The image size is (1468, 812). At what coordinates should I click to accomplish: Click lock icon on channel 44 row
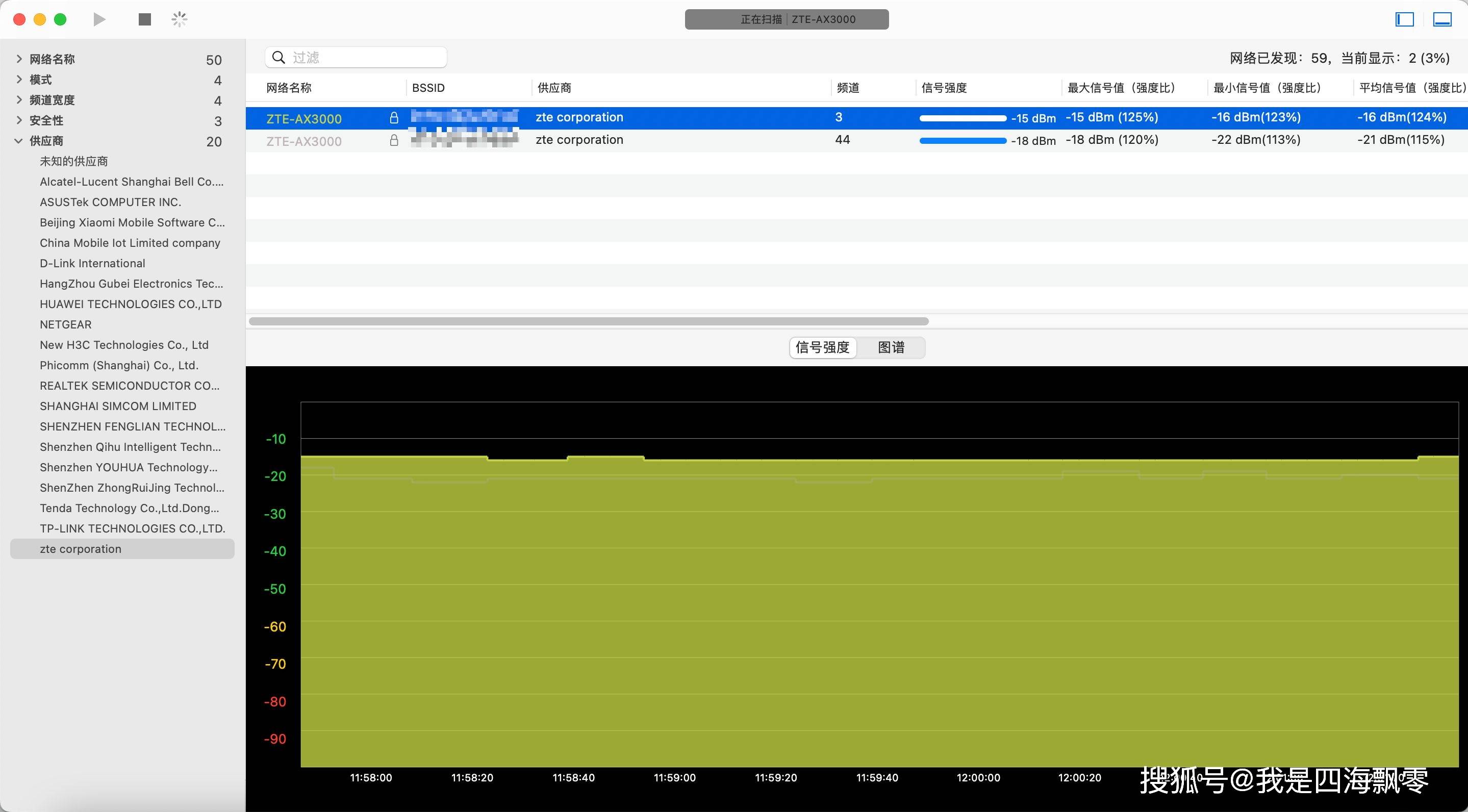[x=394, y=140]
